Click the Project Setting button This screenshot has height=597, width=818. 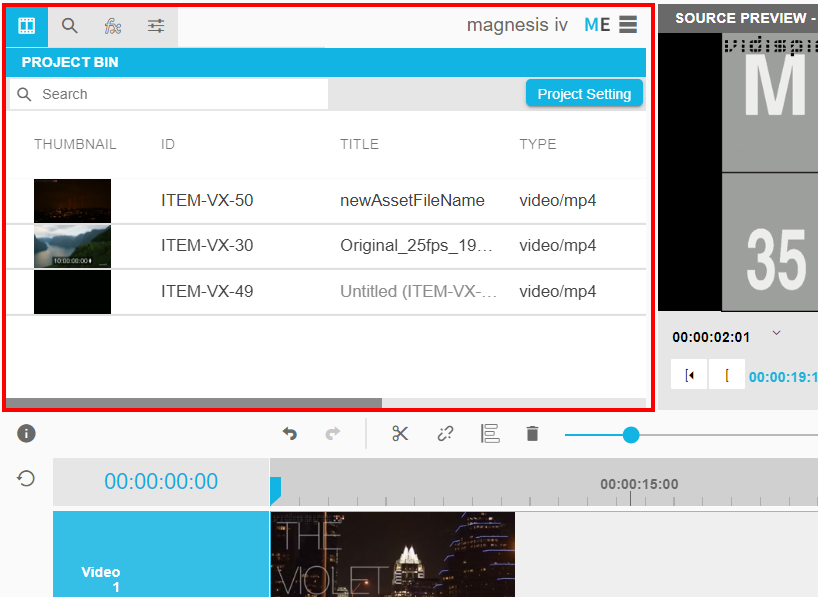pyautogui.click(x=584, y=94)
